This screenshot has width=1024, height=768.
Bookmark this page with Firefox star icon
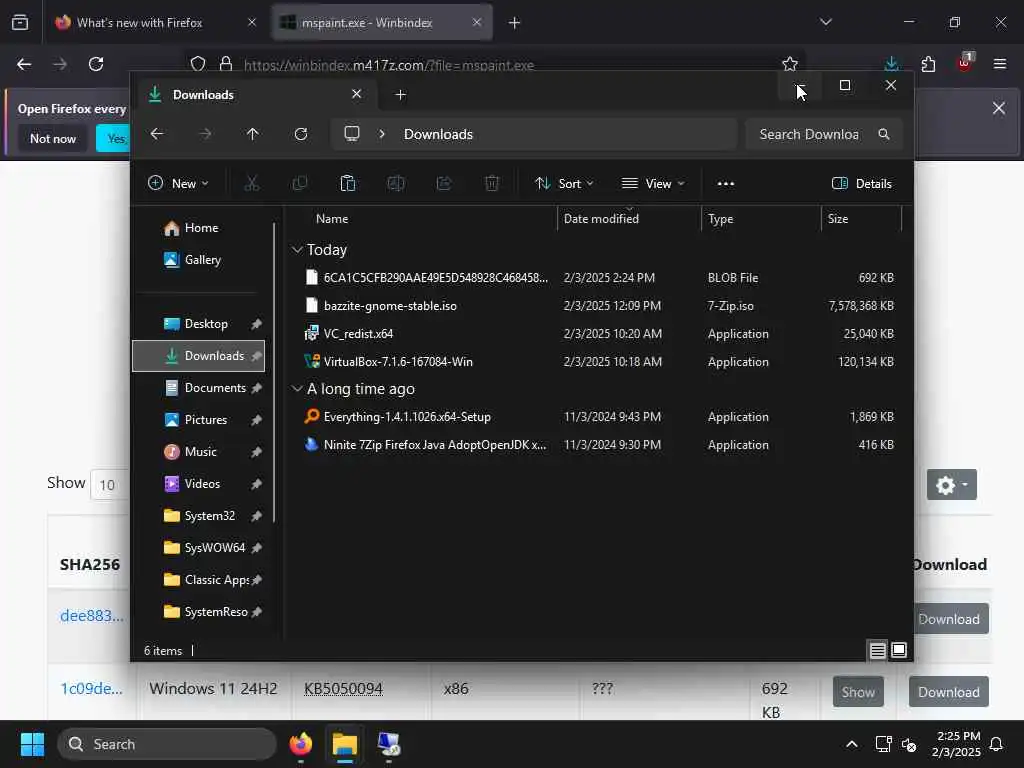[x=790, y=64]
